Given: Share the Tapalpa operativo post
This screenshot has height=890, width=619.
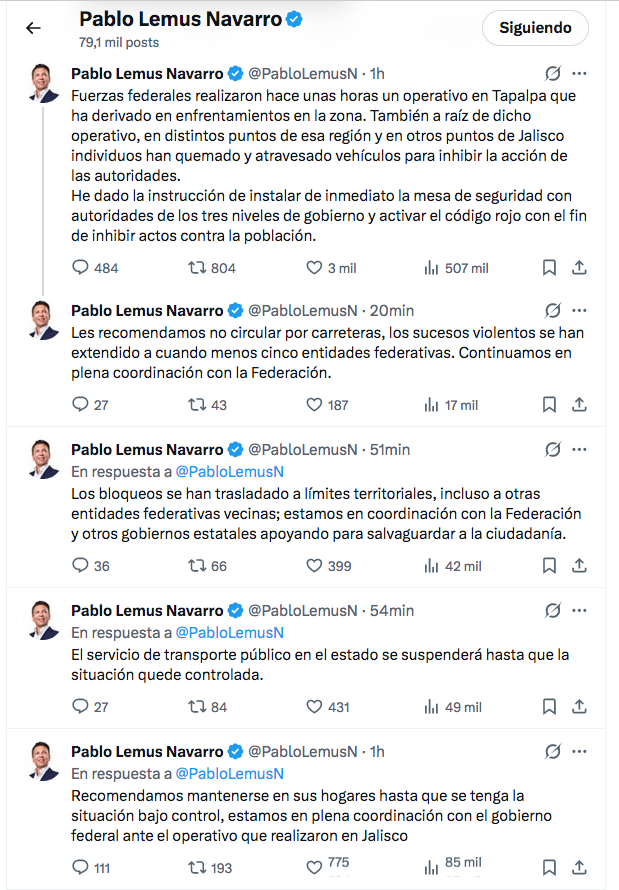Looking at the screenshot, I should (578, 268).
